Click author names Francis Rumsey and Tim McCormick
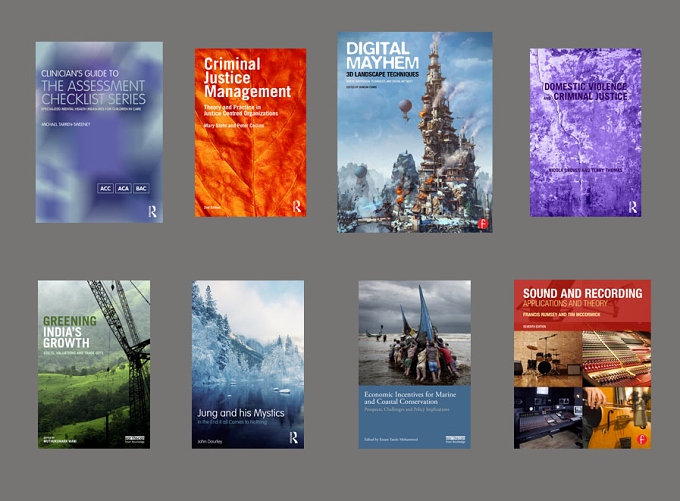 tap(562, 314)
